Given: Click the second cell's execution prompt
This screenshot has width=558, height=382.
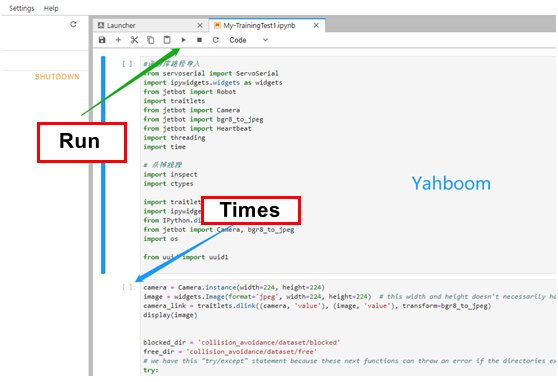Looking at the screenshot, I should [x=129, y=287].
